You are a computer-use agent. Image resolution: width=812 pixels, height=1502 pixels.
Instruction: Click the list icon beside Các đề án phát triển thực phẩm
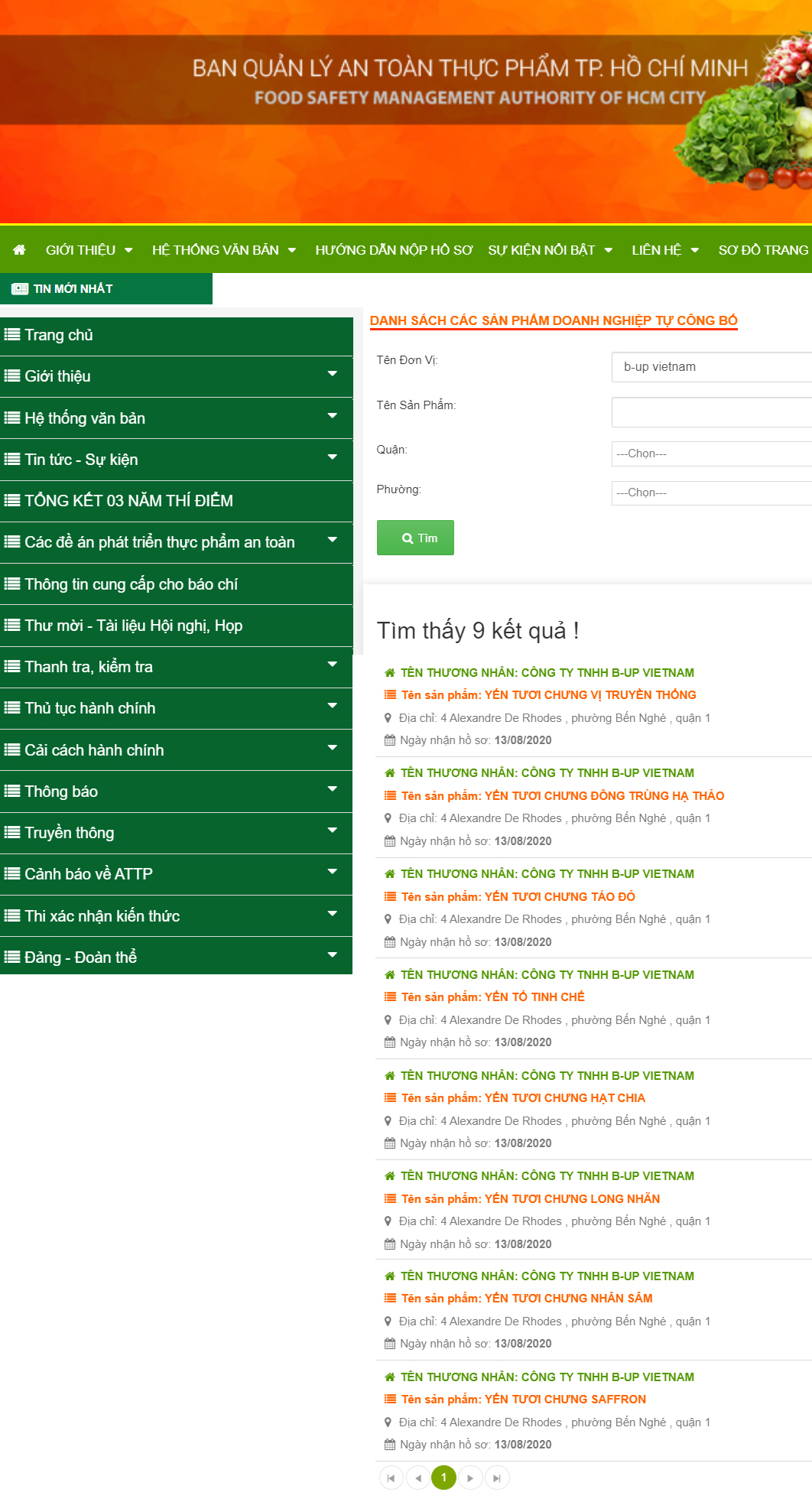tap(12, 541)
